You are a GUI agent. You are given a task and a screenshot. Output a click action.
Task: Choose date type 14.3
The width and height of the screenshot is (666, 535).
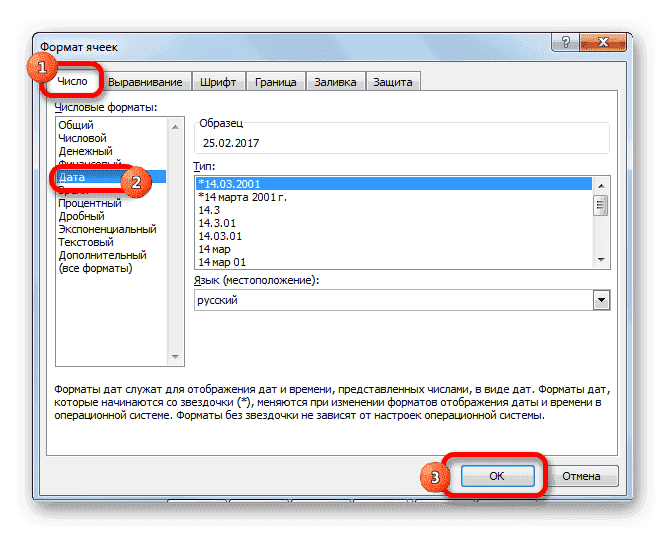point(394,210)
